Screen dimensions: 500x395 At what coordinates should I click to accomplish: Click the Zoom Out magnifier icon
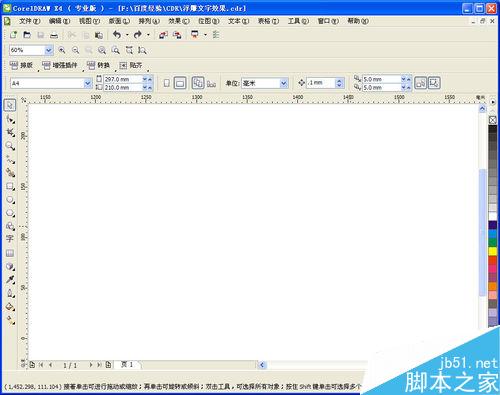pos(76,50)
